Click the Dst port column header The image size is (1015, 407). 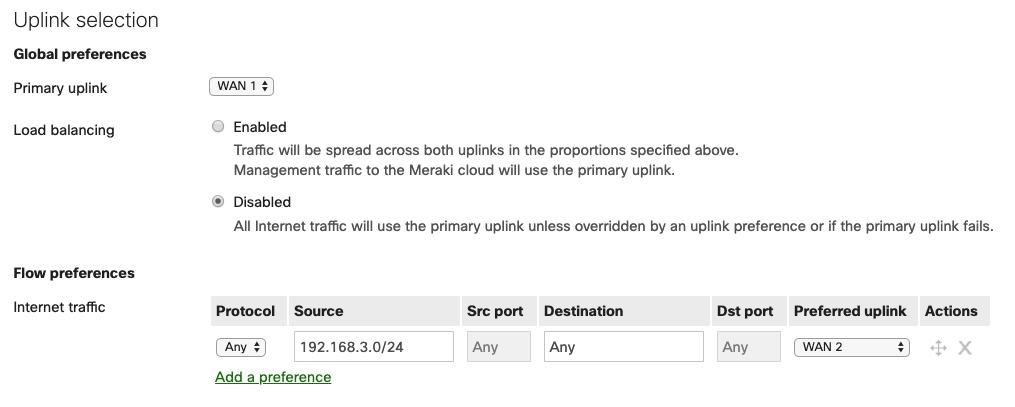coord(745,311)
